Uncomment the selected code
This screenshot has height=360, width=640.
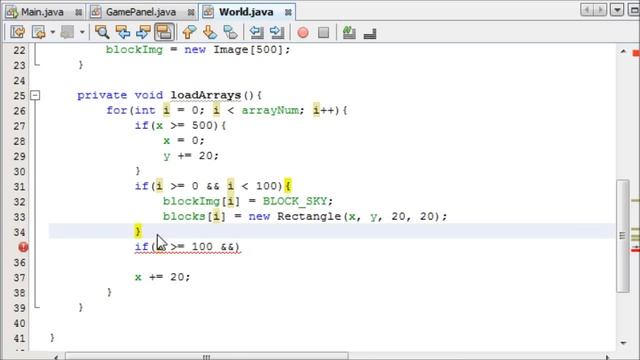coord(370,32)
